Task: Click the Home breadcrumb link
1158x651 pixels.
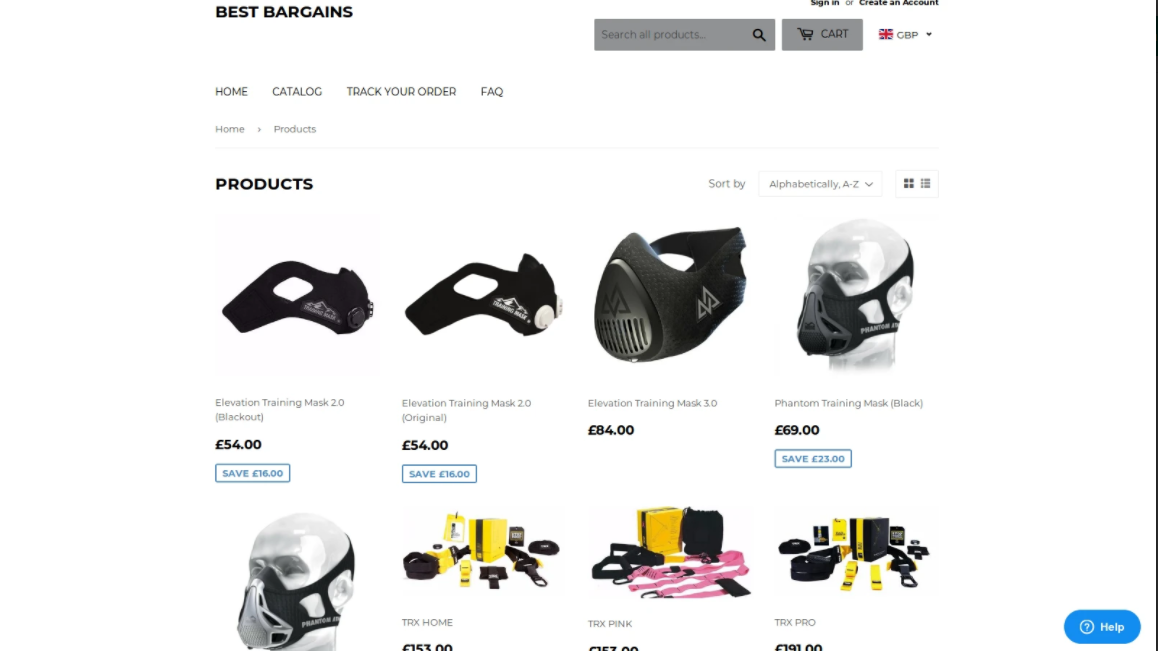Action: pos(230,129)
